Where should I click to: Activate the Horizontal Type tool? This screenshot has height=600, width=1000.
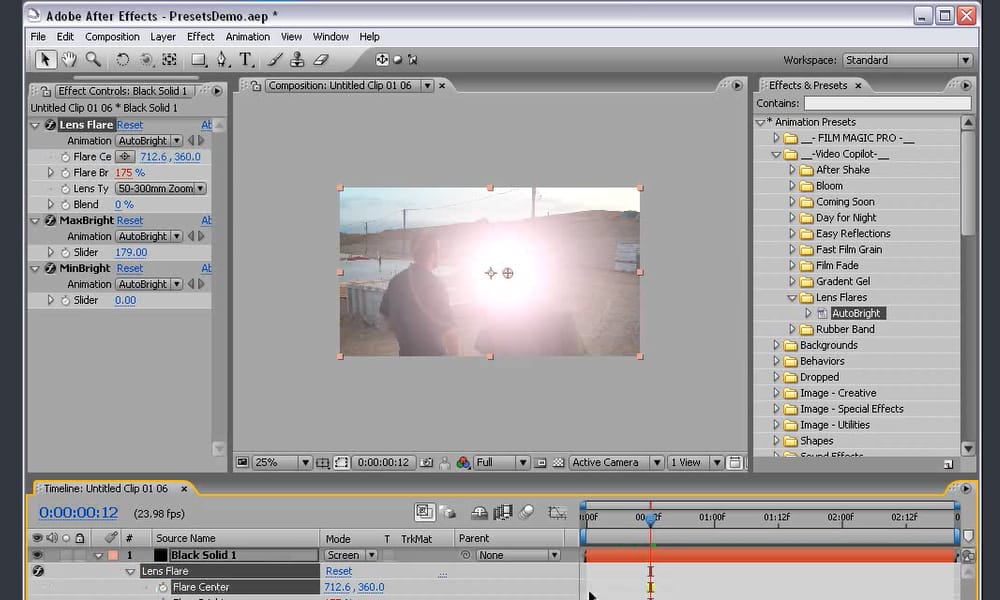click(x=246, y=60)
